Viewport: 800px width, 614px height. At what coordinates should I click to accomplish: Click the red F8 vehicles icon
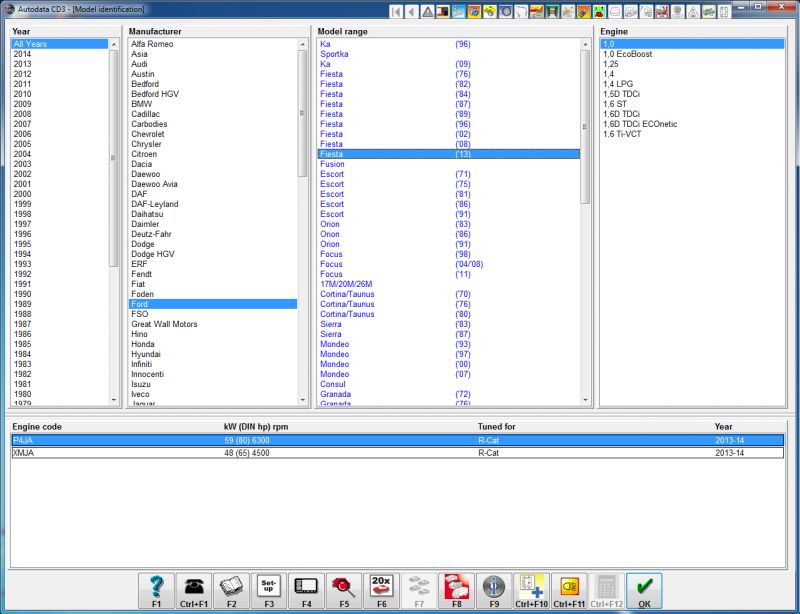(456, 591)
